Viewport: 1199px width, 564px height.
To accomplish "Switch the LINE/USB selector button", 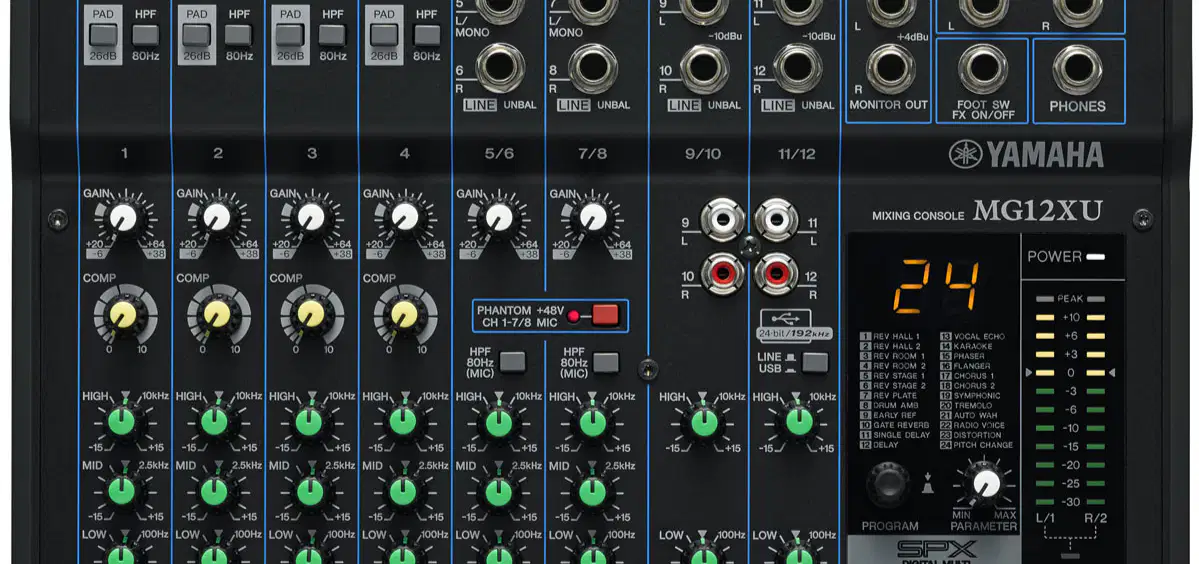I will (815, 362).
